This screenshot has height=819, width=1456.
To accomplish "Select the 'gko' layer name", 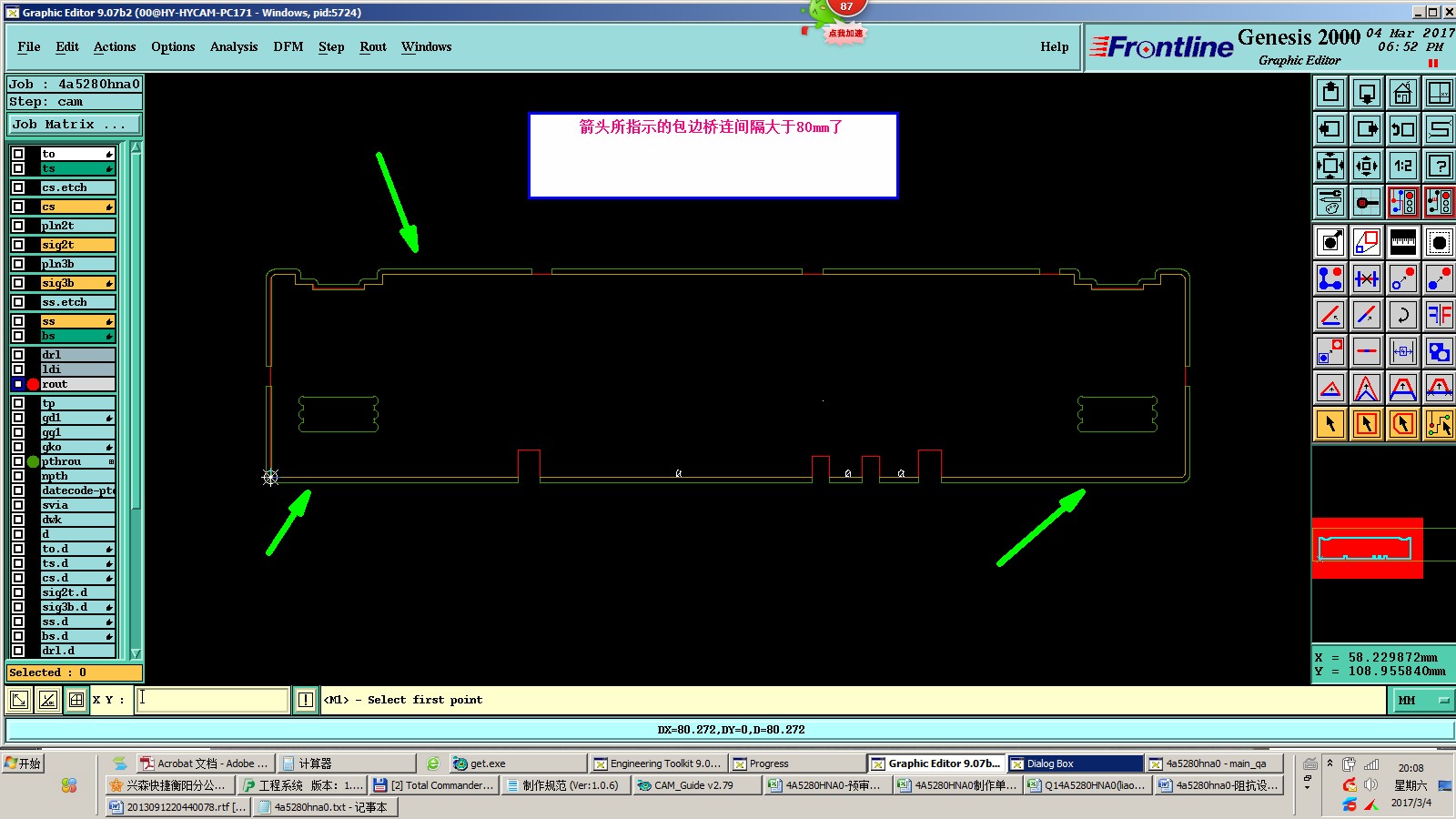I will click(x=78, y=447).
